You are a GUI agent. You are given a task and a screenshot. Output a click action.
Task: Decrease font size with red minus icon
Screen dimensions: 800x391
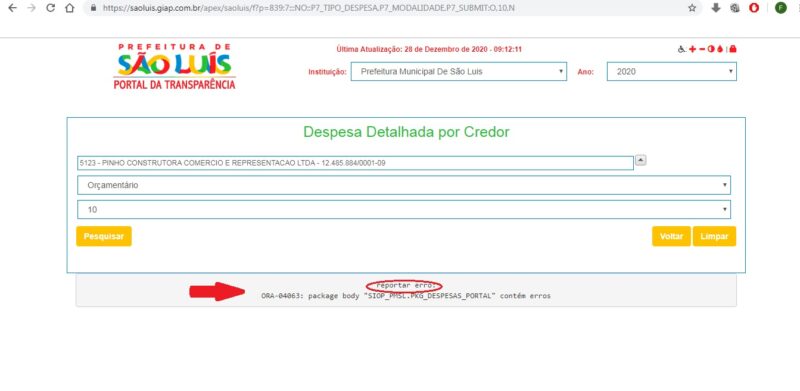coord(702,49)
